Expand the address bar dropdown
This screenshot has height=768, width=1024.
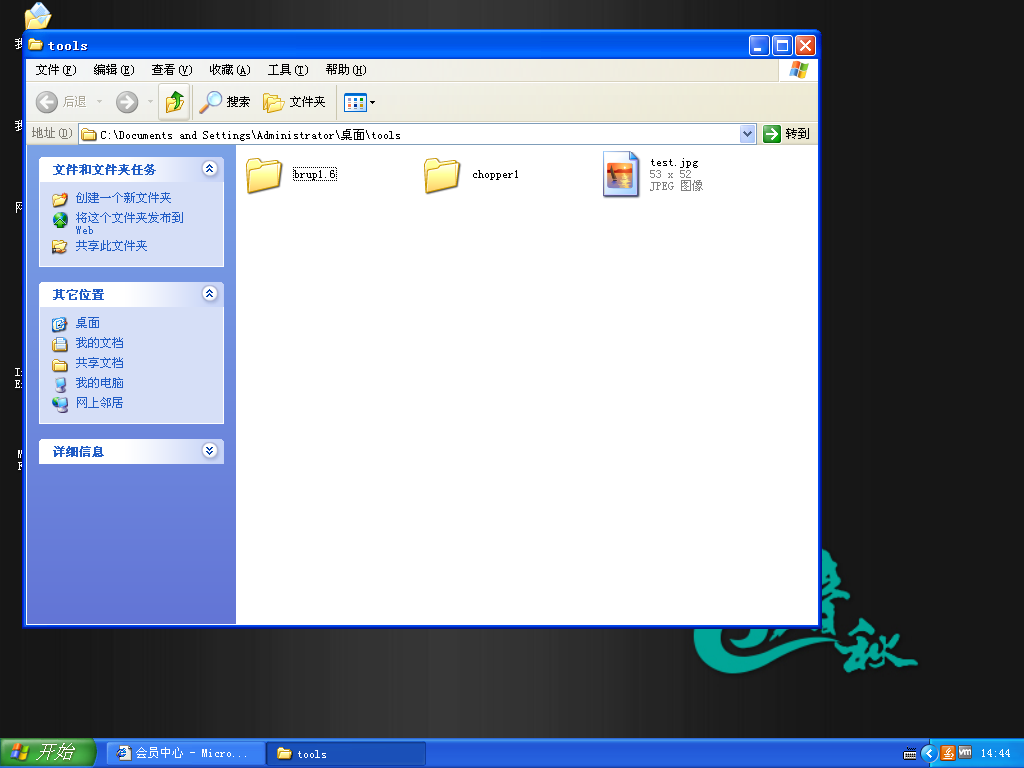click(x=748, y=134)
